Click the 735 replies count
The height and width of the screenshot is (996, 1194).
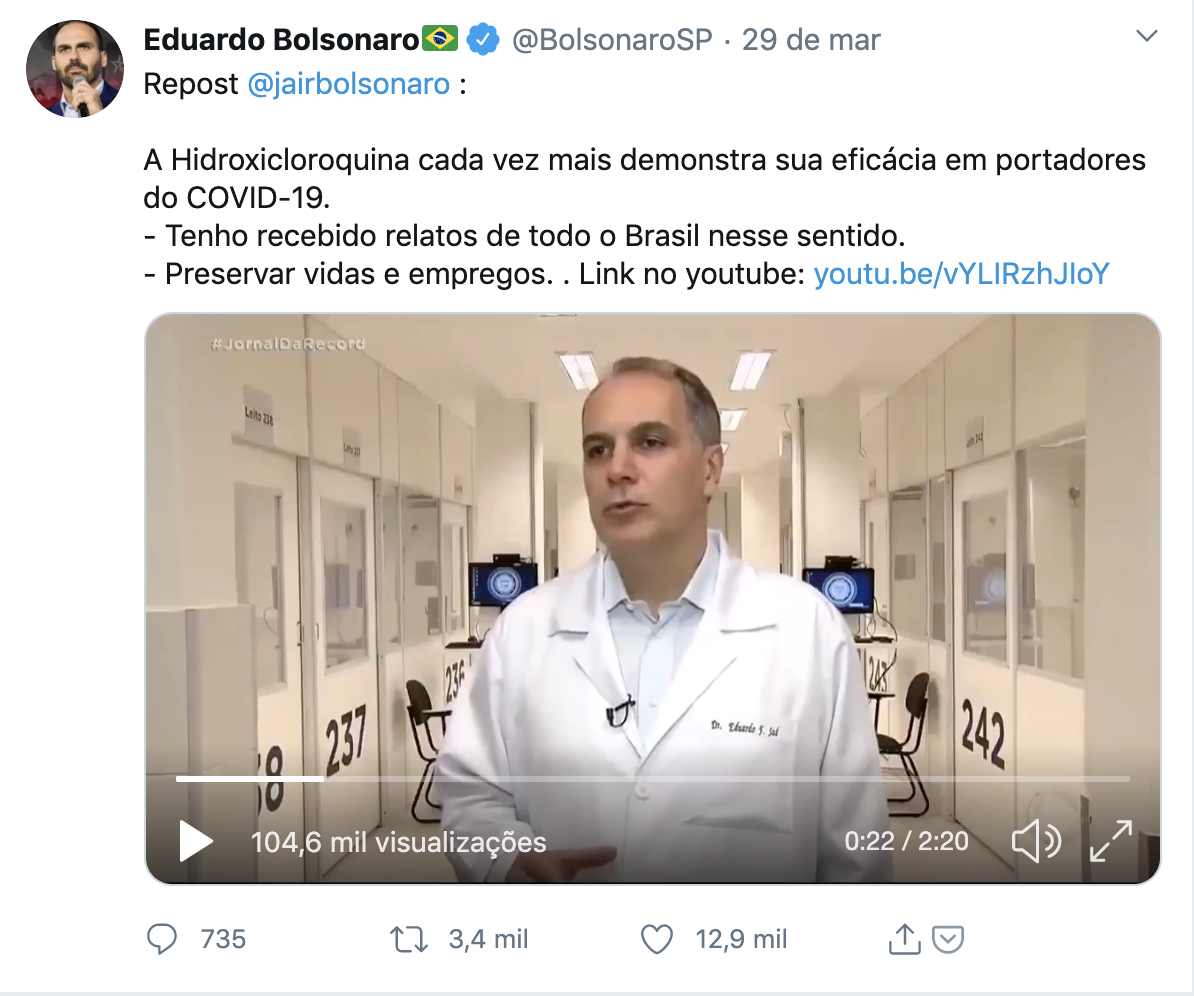(x=223, y=939)
